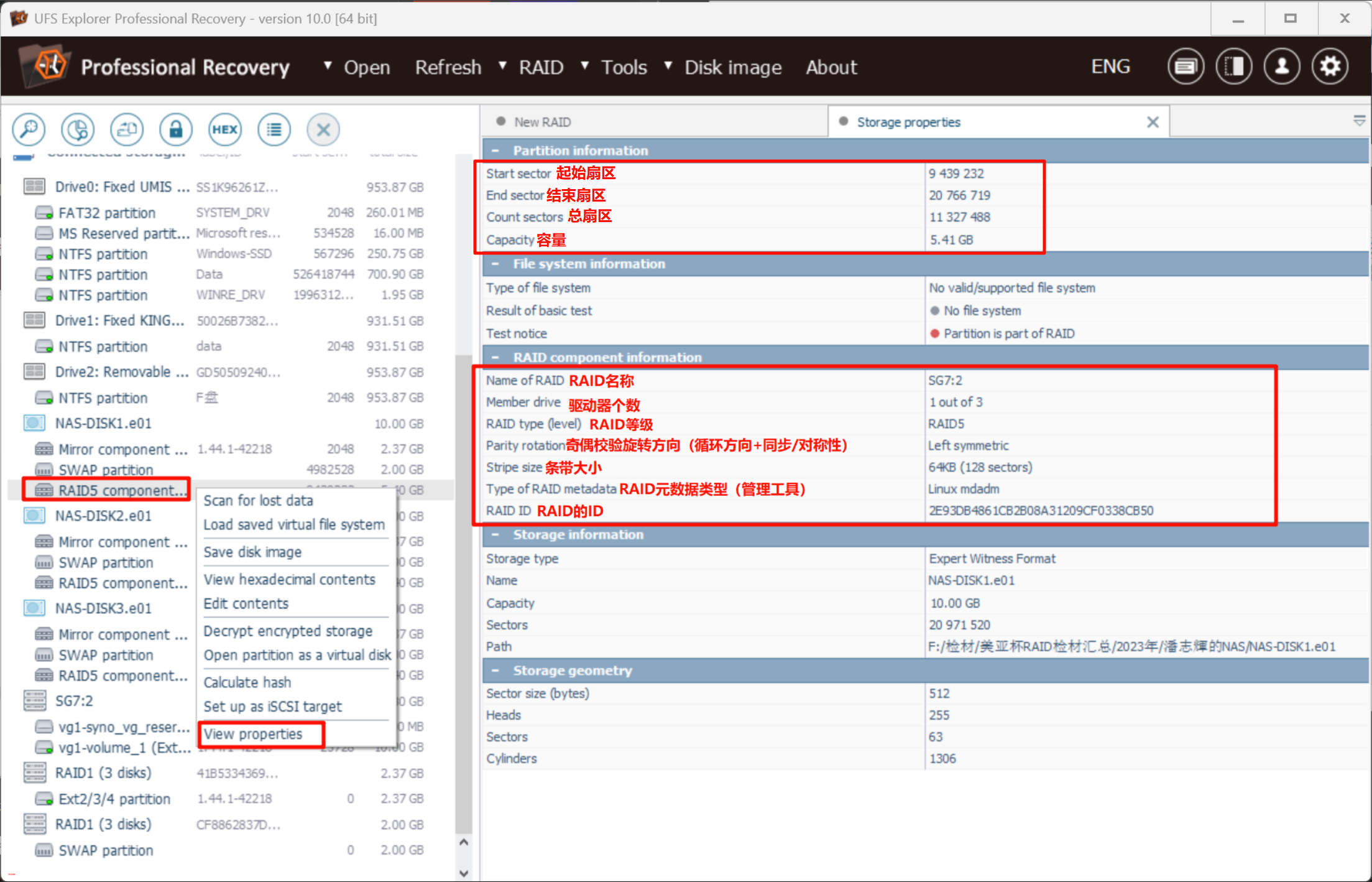
Task: Click the list properties toolbar icon
Action: [274, 129]
